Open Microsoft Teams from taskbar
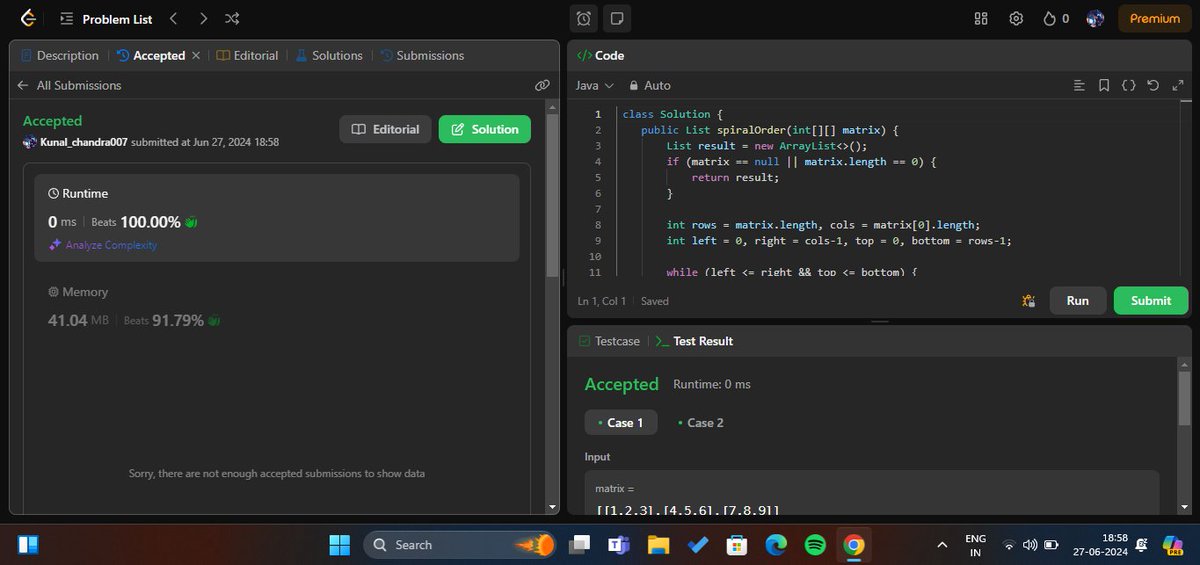 click(x=618, y=545)
